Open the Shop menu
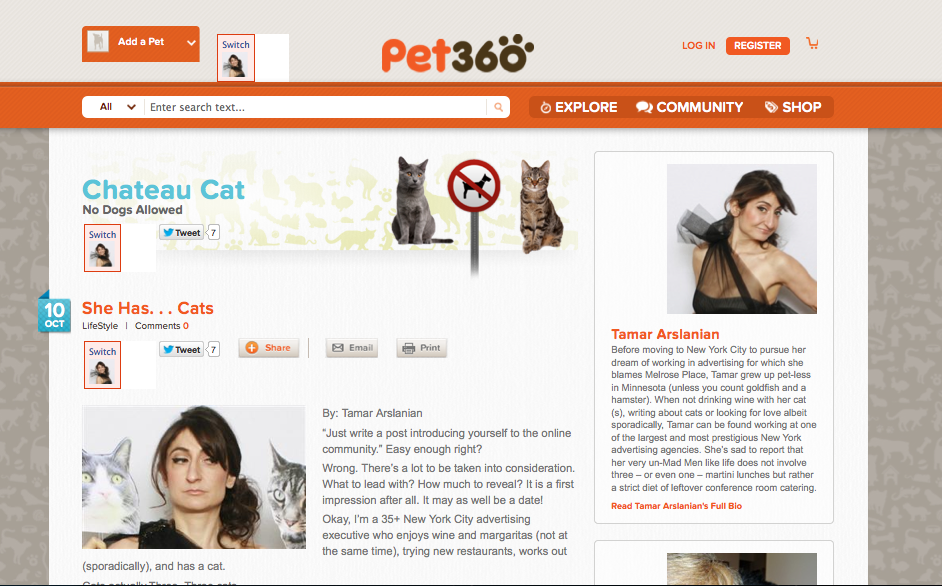Screen dimensions: 942x586 [x=793, y=107]
